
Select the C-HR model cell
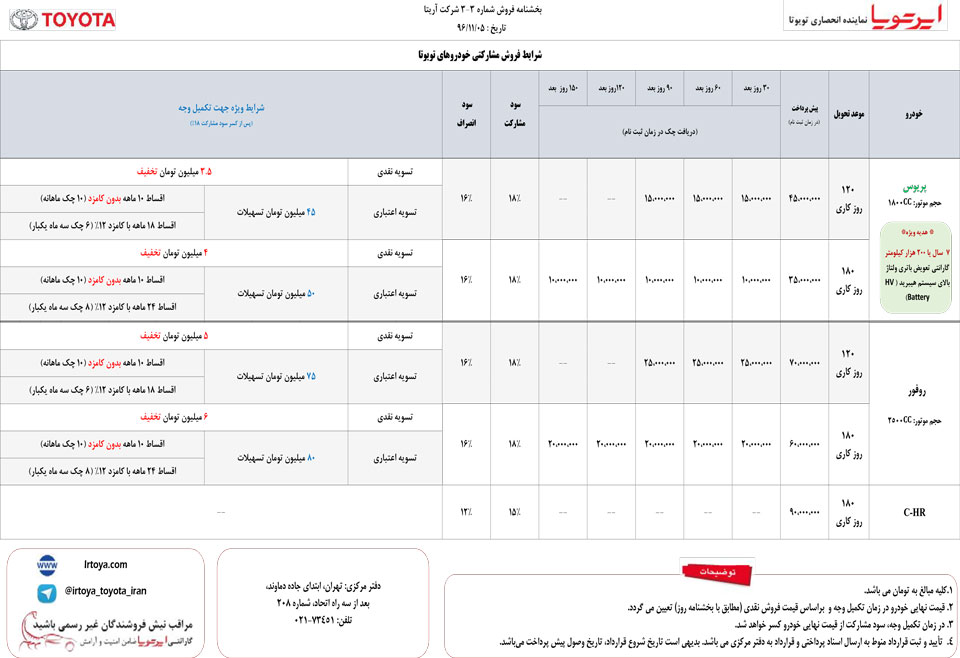(913, 513)
